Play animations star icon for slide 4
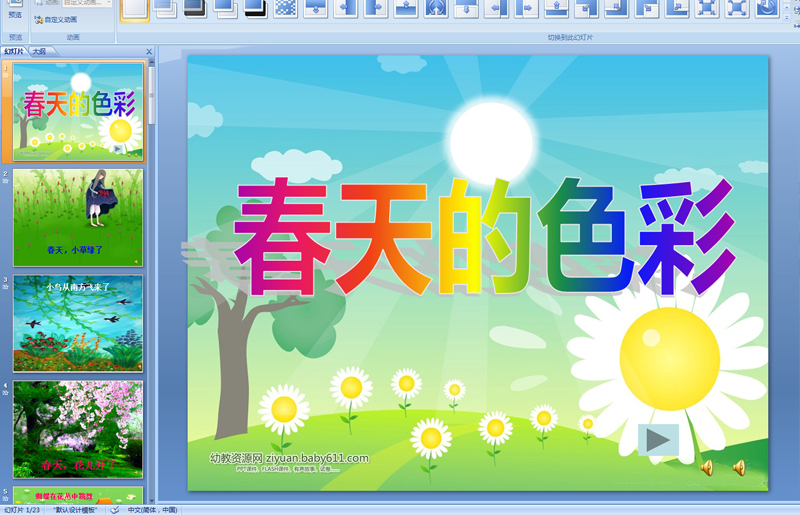 (x=6, y=393)
